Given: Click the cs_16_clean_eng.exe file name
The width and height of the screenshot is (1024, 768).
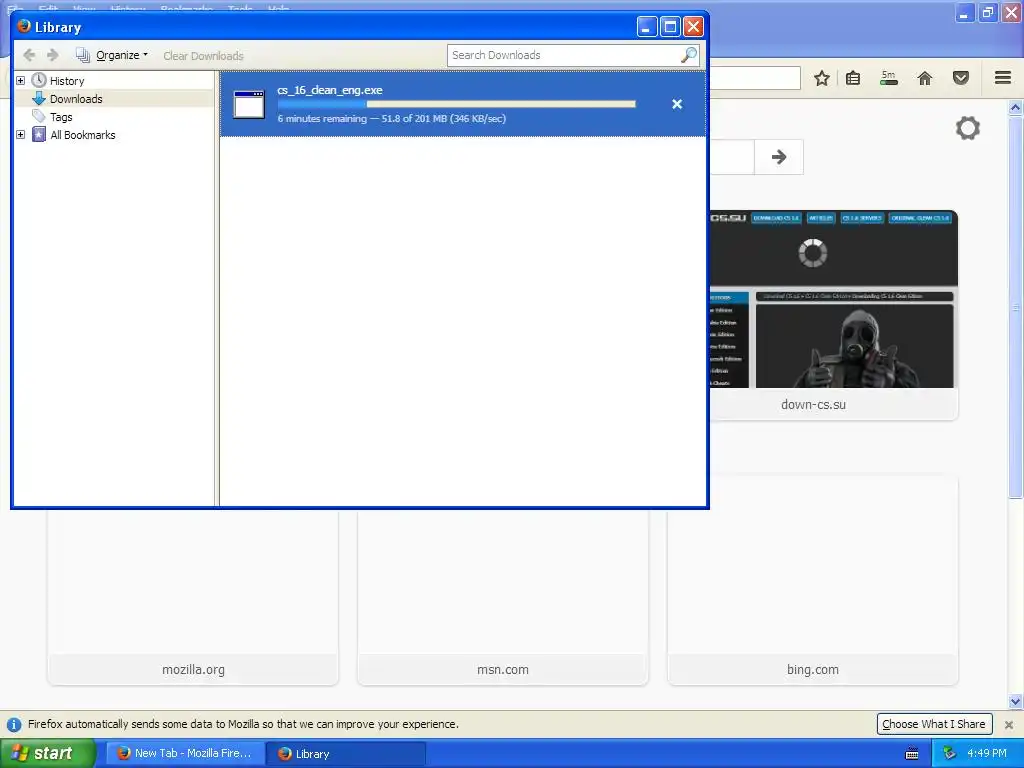Looking at the screenshot, I should point(330,90).
